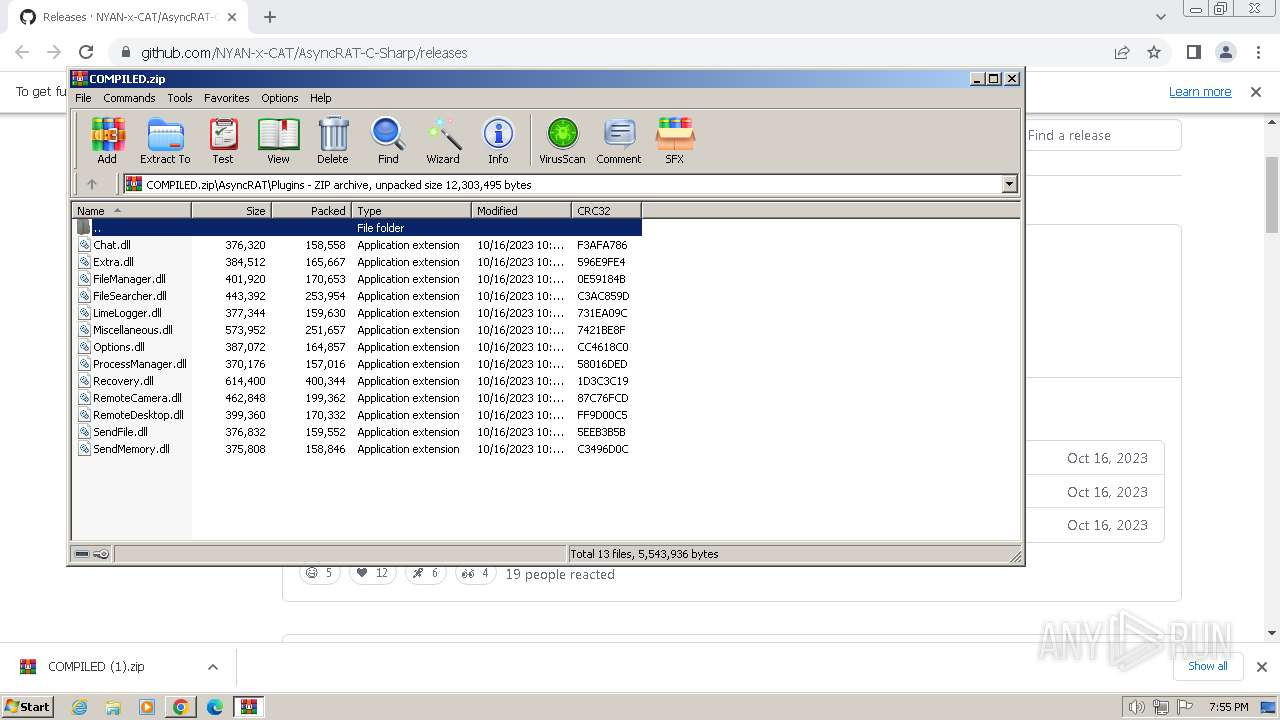Viewport: 1280px width, 720px height.
Task: Open Internet Explorer from taskbar
Action: (x=79, y=706)
